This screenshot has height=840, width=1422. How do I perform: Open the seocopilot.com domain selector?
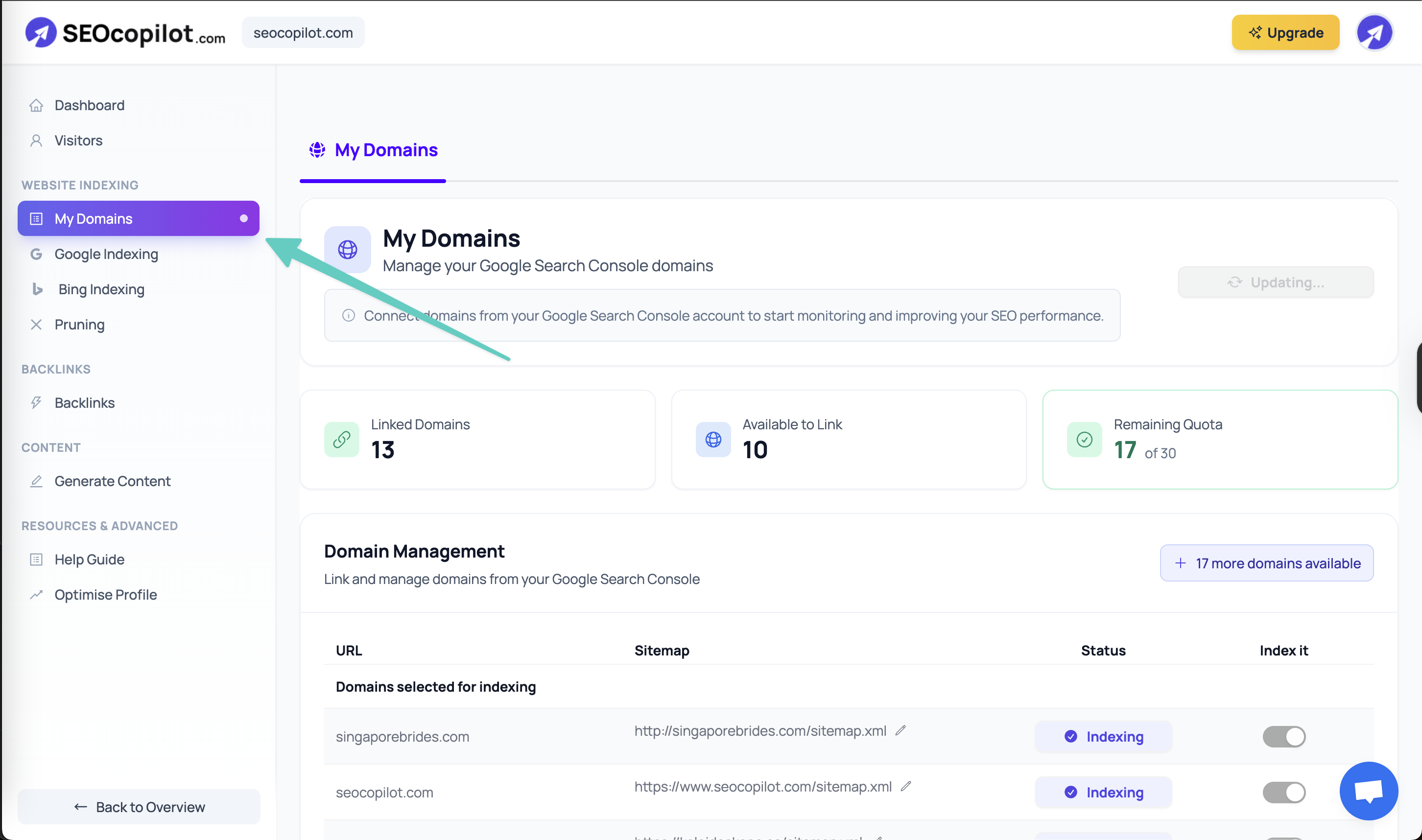[x=303, y=33]
